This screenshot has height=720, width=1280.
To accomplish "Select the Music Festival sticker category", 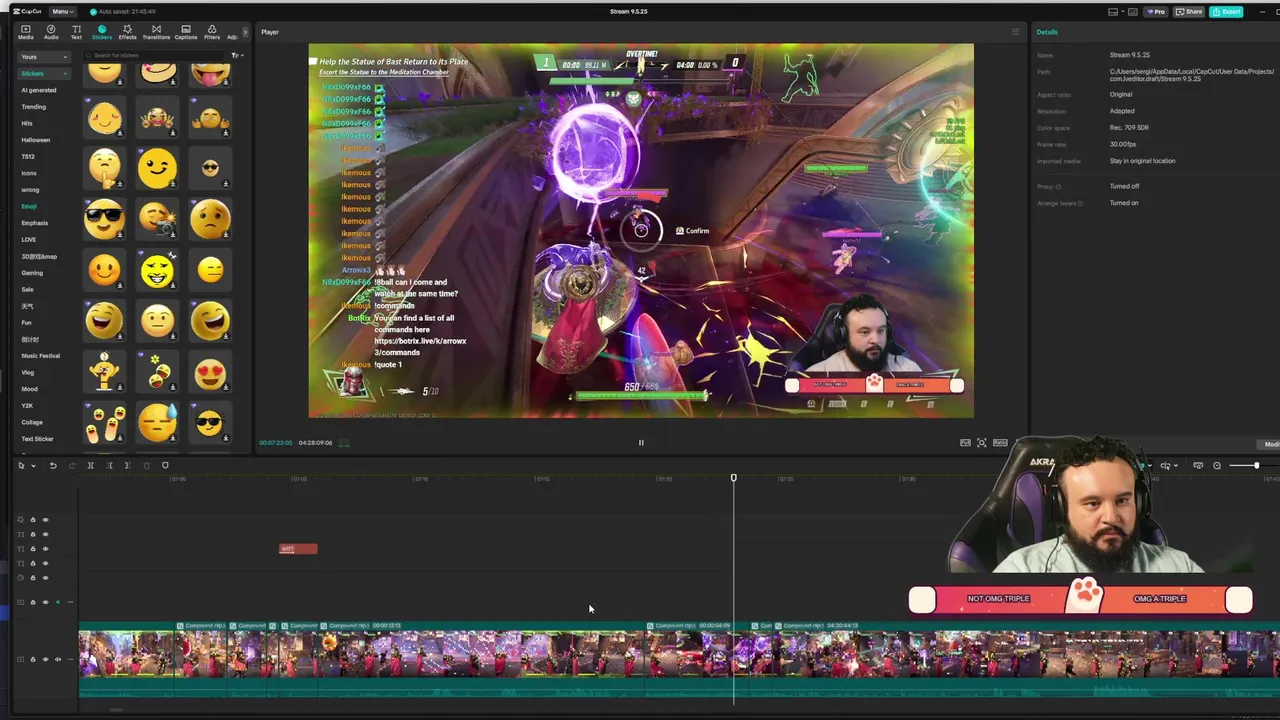I will coord(41,356).
